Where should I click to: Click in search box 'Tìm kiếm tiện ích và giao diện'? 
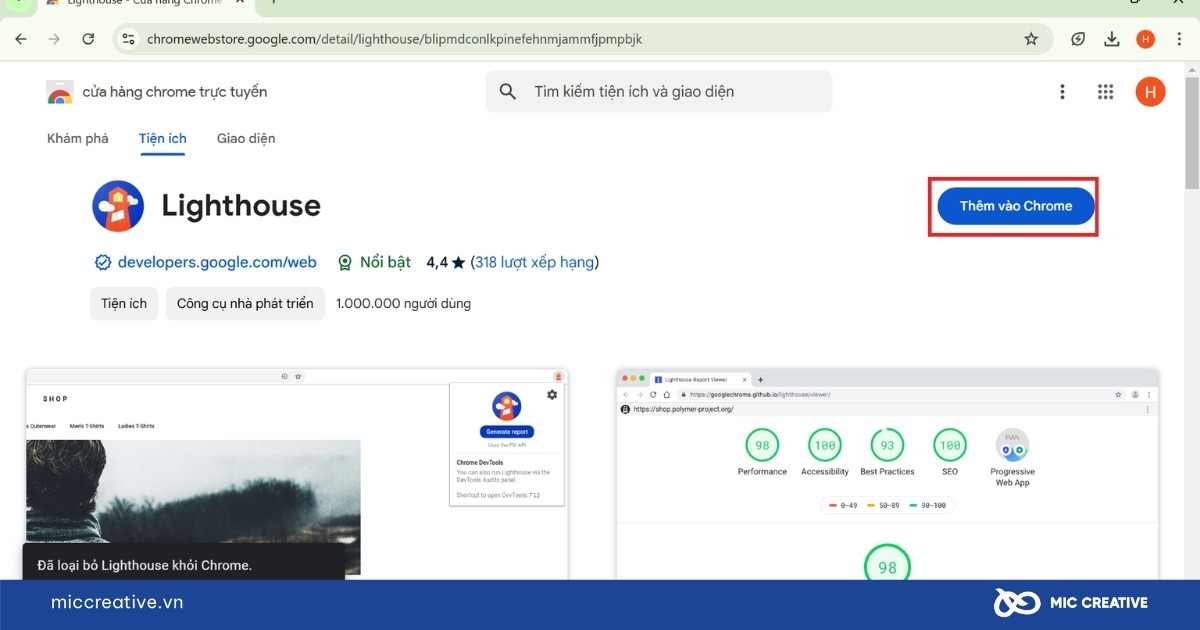tap(659, 91)
